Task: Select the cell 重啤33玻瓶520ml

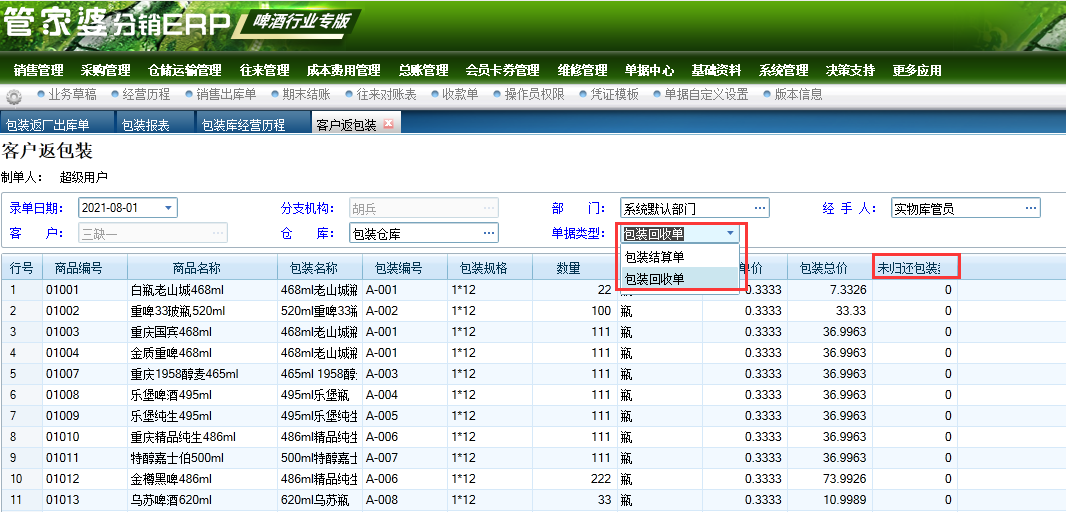Action: [202, 311]
